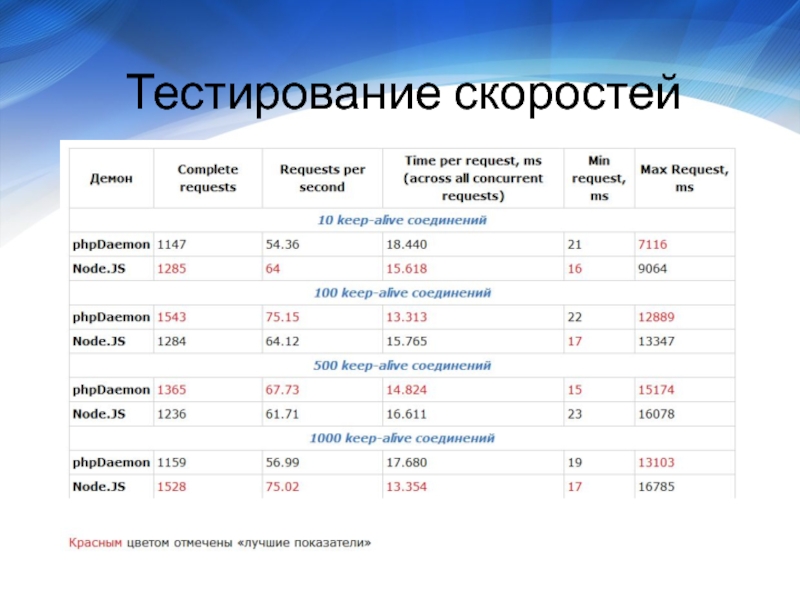Select Node.JS in the 1528 row
Screen dimensions: 800x600
point(99,487)
